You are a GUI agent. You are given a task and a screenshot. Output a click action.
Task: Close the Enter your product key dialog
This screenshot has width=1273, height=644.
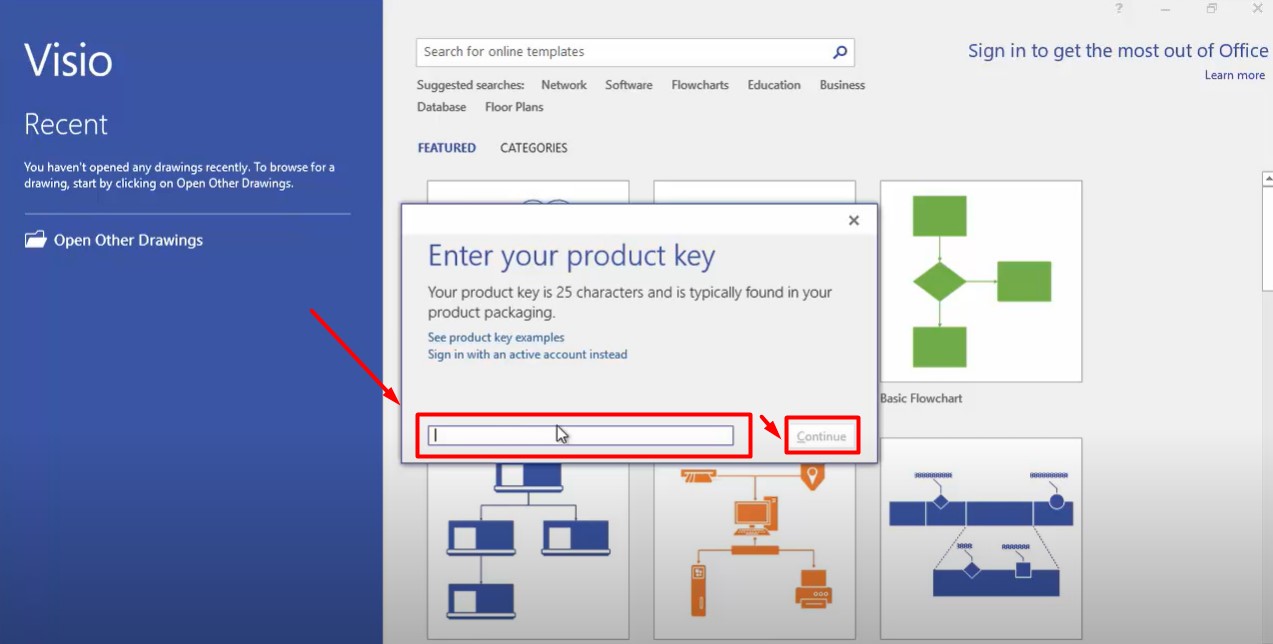pos(854,220)
